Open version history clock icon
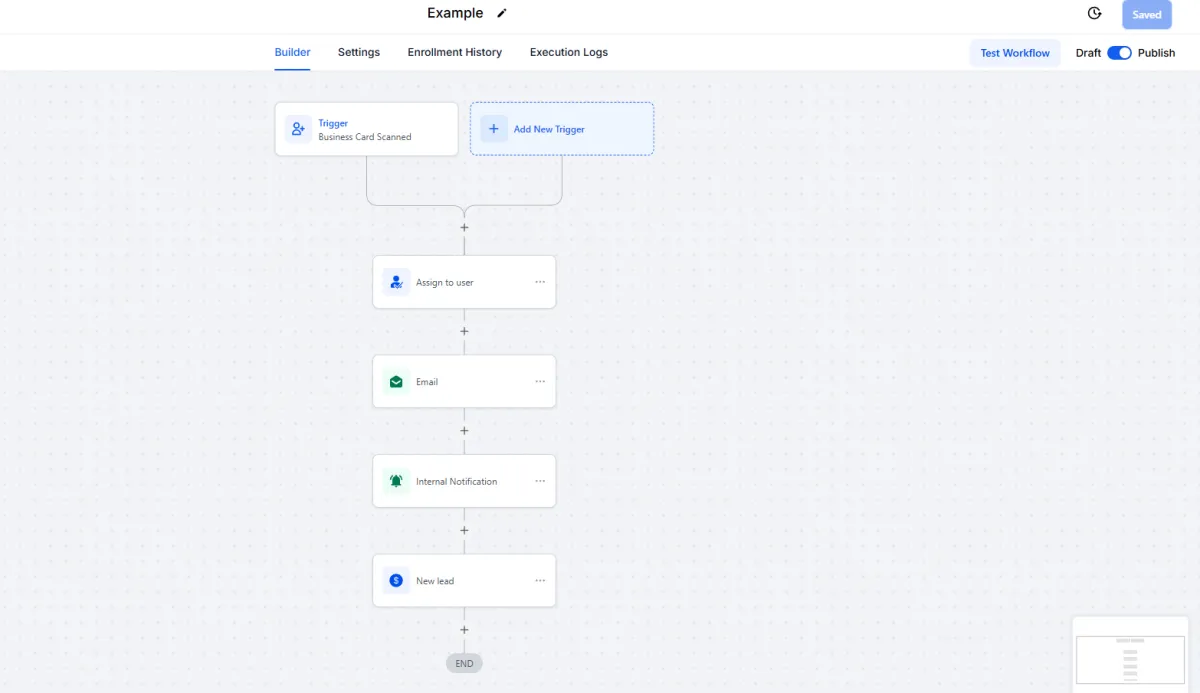The width and height of the screenshot is (1200, 693). [x=1094, y=14]
